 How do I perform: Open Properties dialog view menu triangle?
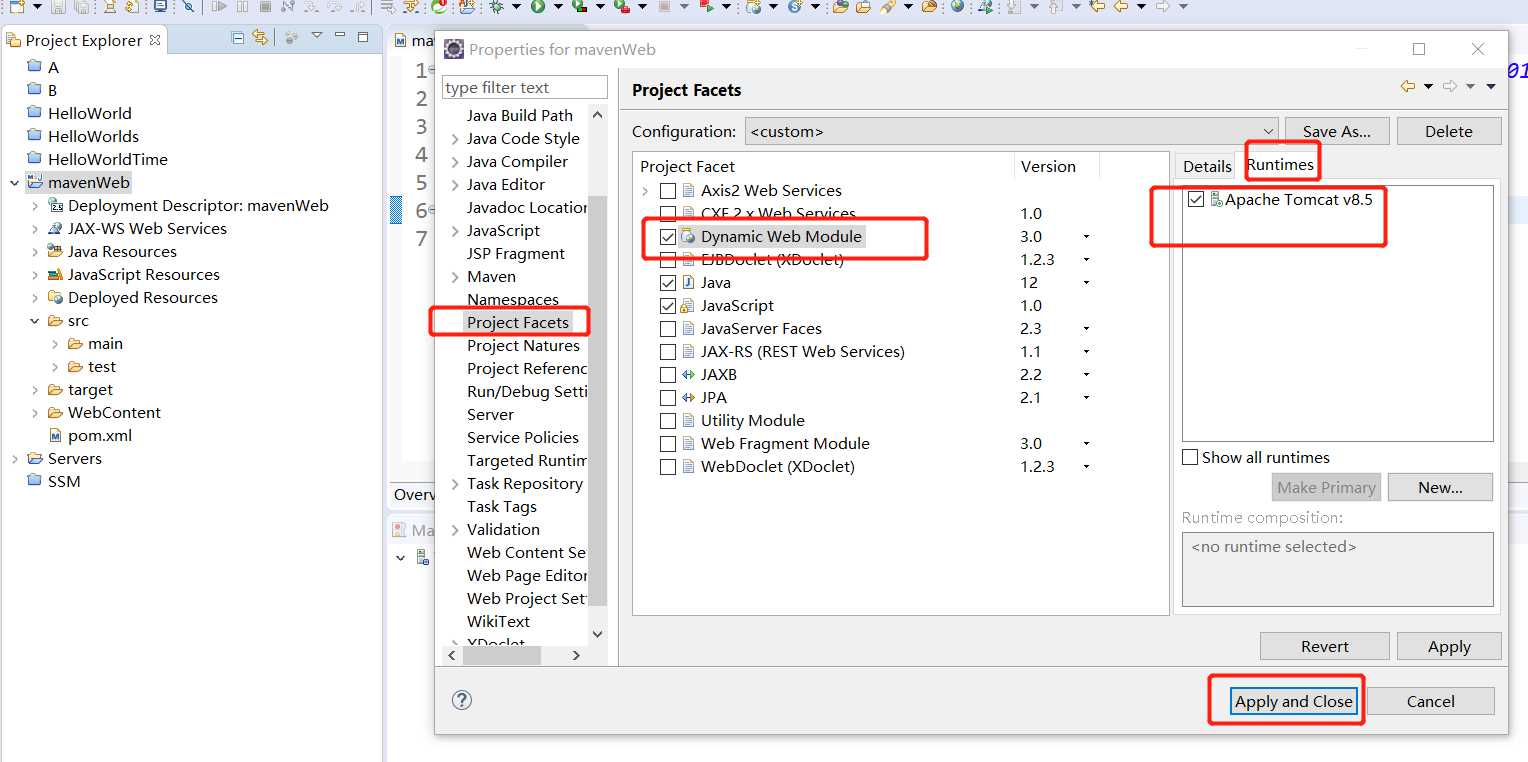click(1491, 87)
